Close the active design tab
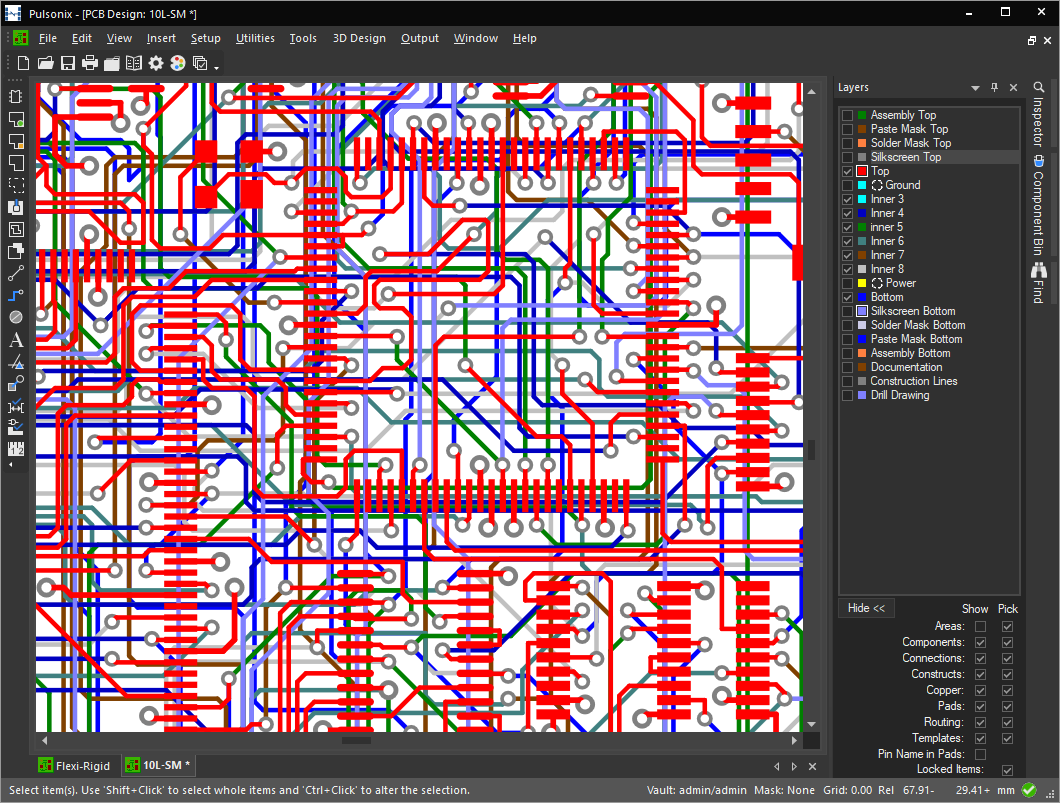1060x803 pixels. pos(813,766)
